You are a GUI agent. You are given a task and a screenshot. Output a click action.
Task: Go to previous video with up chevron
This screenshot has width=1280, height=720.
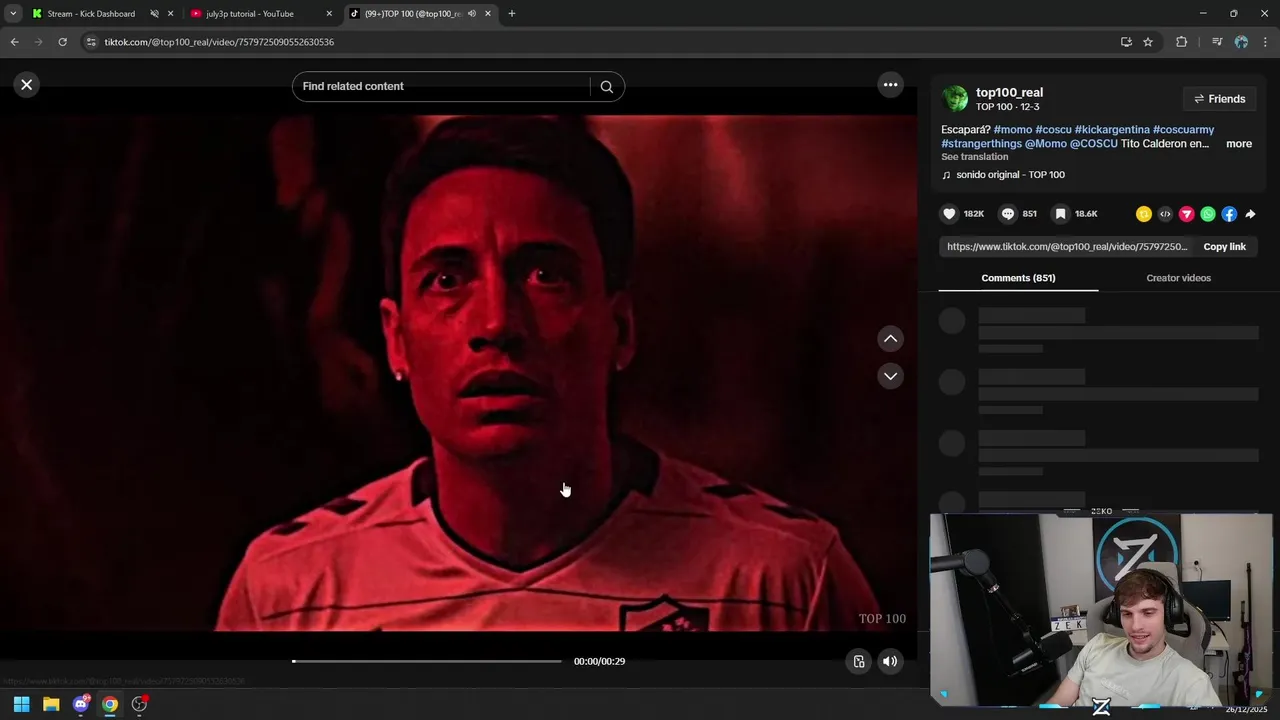click(890, 339)
